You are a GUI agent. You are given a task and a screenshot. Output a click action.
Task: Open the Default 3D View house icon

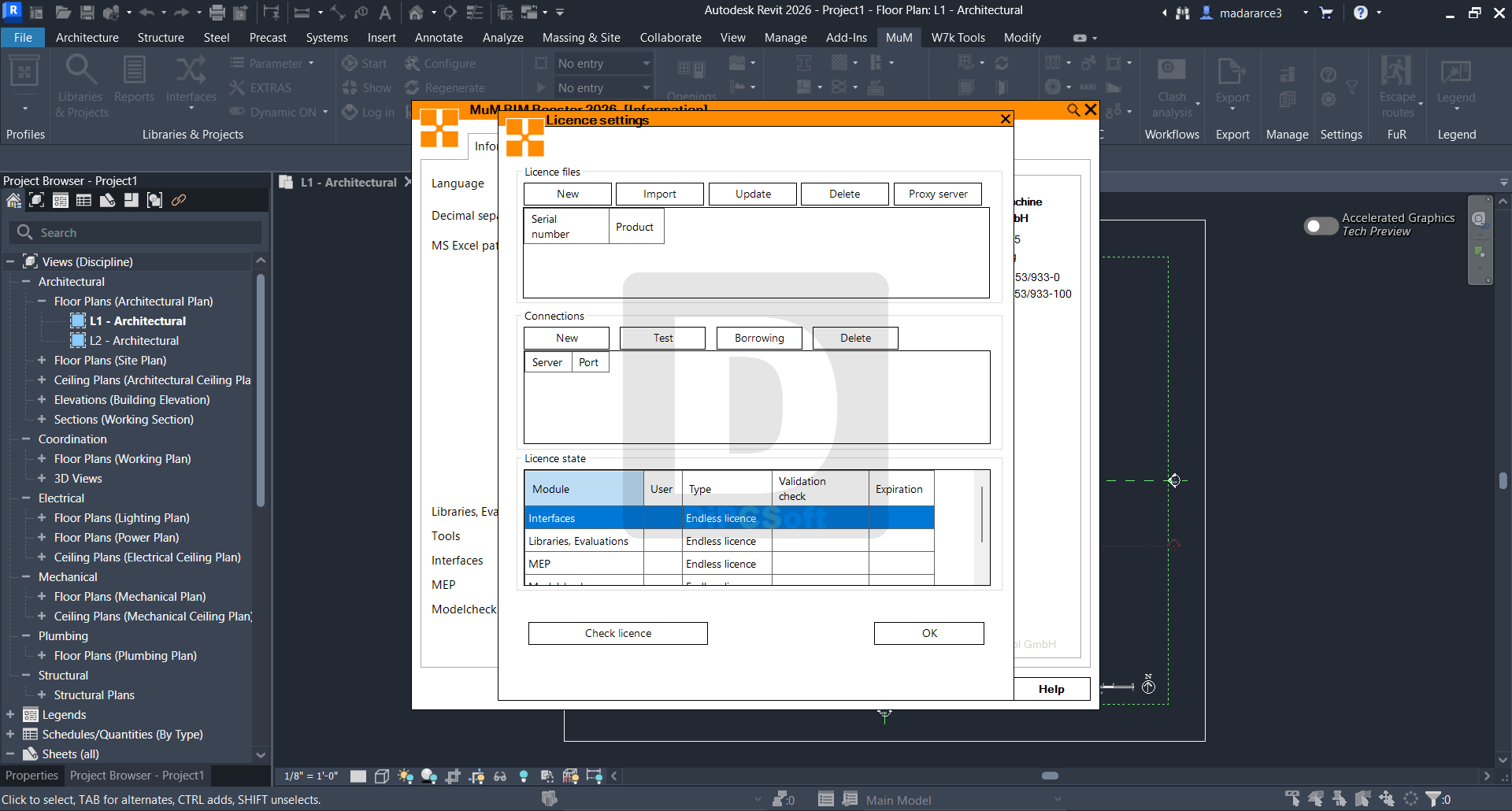tap(416, 13)
